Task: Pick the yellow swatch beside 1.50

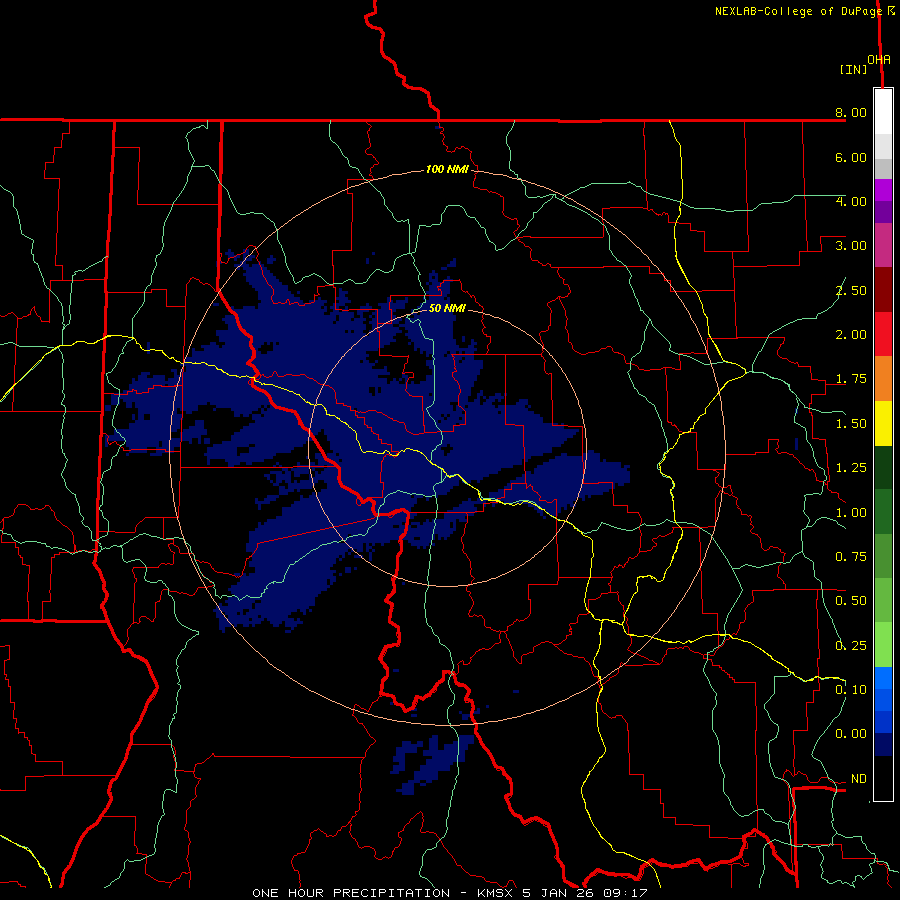Action: pyautogui.click(x=883, y=423)
